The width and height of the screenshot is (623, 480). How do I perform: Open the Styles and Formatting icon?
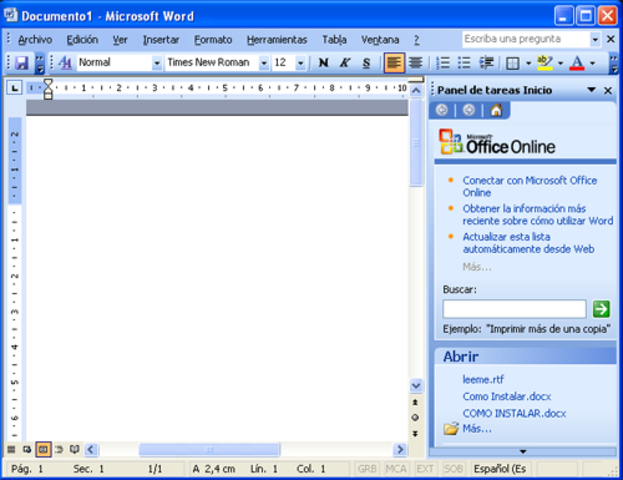[65, 63]
